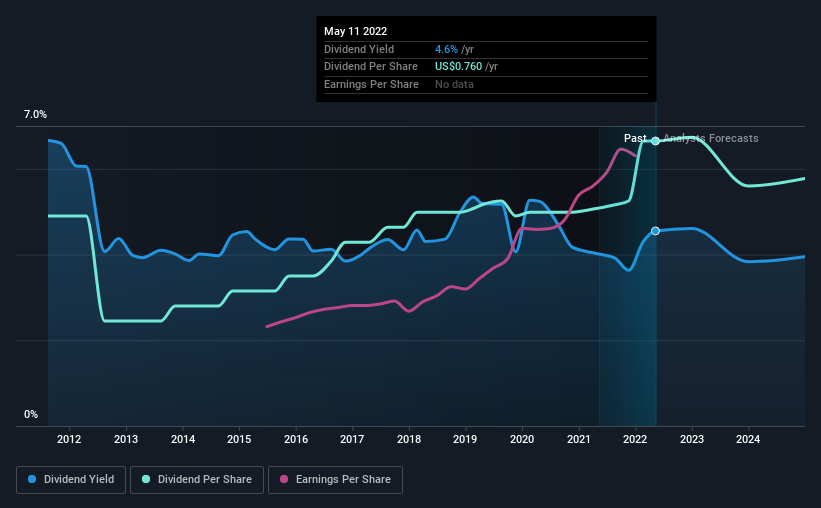Click the US$0.760 value in tooltip
This screenshot has height=508, width=821.
point(458,67)
